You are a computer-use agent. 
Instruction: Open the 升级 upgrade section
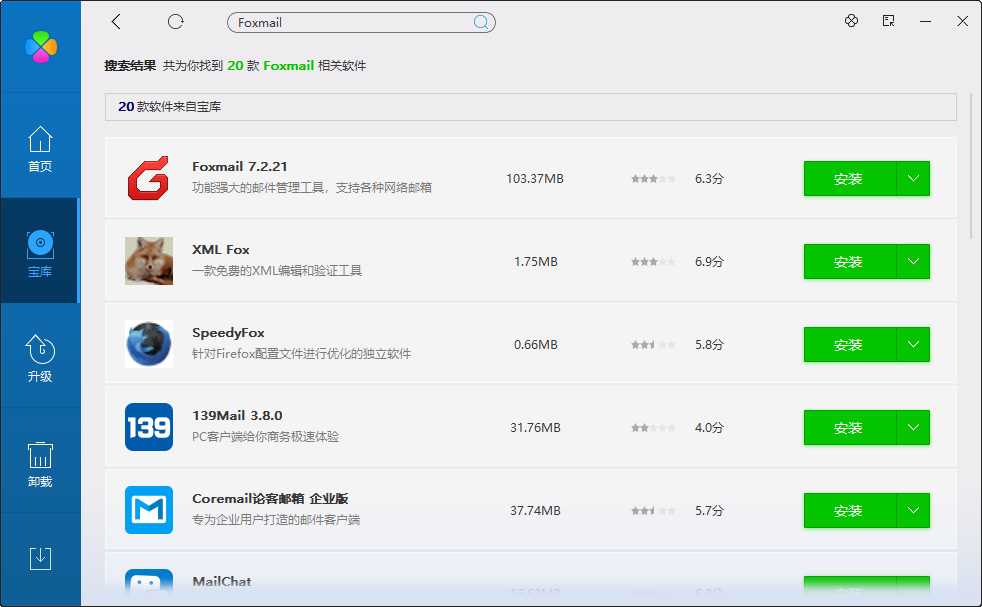click(40, 357)
